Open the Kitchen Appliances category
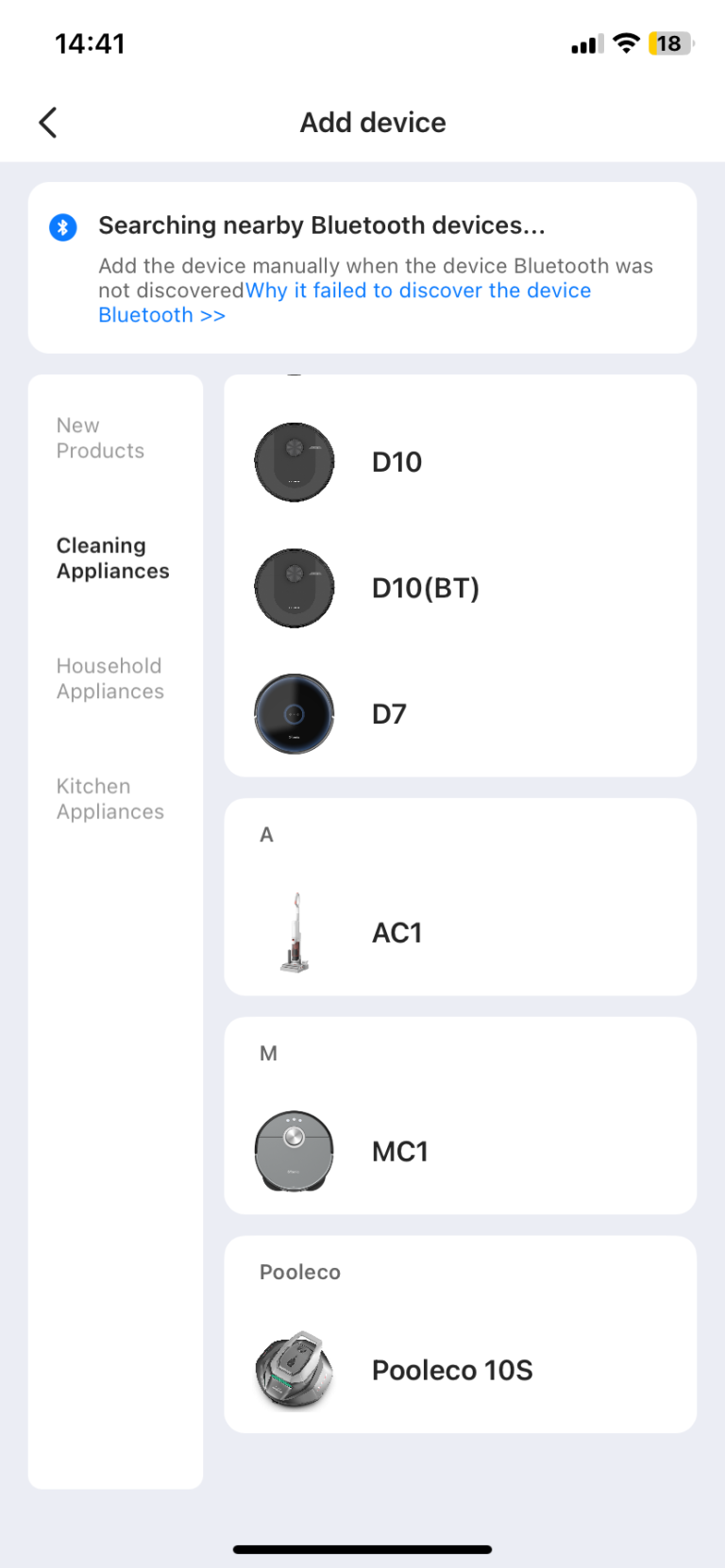Screen dimensions: 725x1568 click(x=110, y=799)
